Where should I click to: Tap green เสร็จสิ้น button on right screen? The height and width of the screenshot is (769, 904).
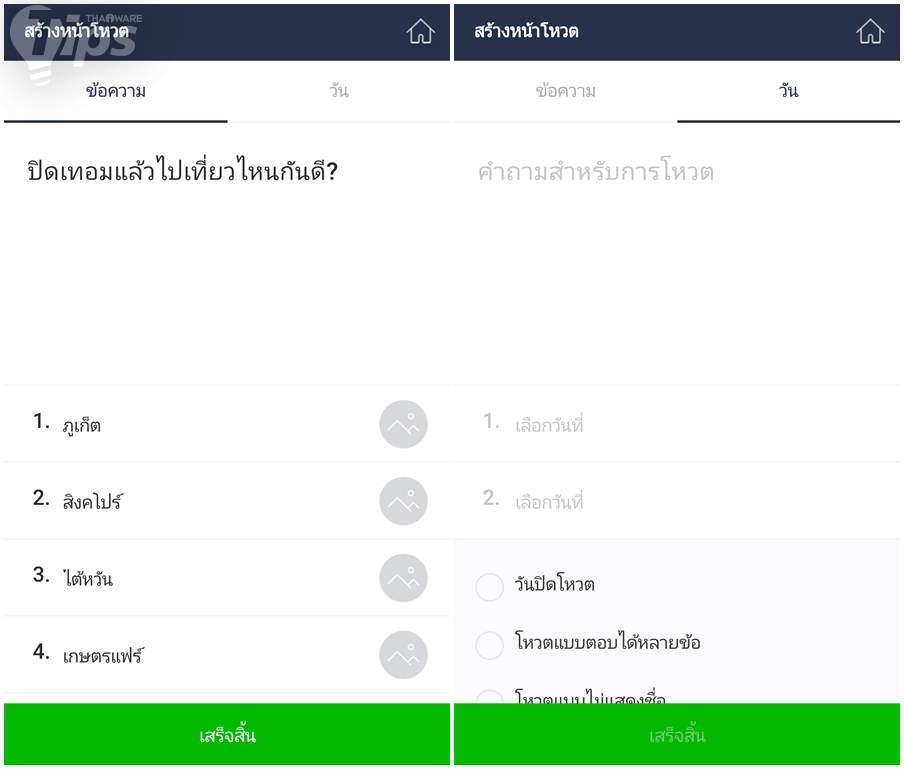pos(677,734)
